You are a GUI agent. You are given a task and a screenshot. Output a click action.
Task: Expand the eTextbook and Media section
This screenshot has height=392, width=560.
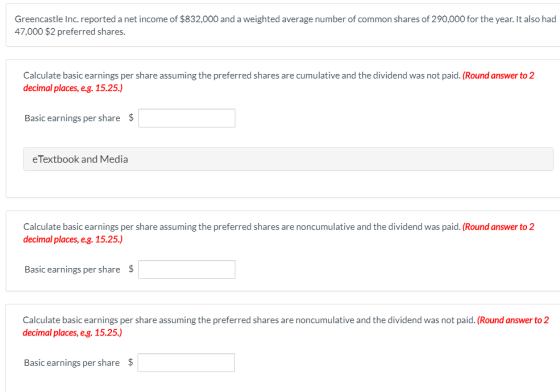pyautogui.click(x=288, y=159)
